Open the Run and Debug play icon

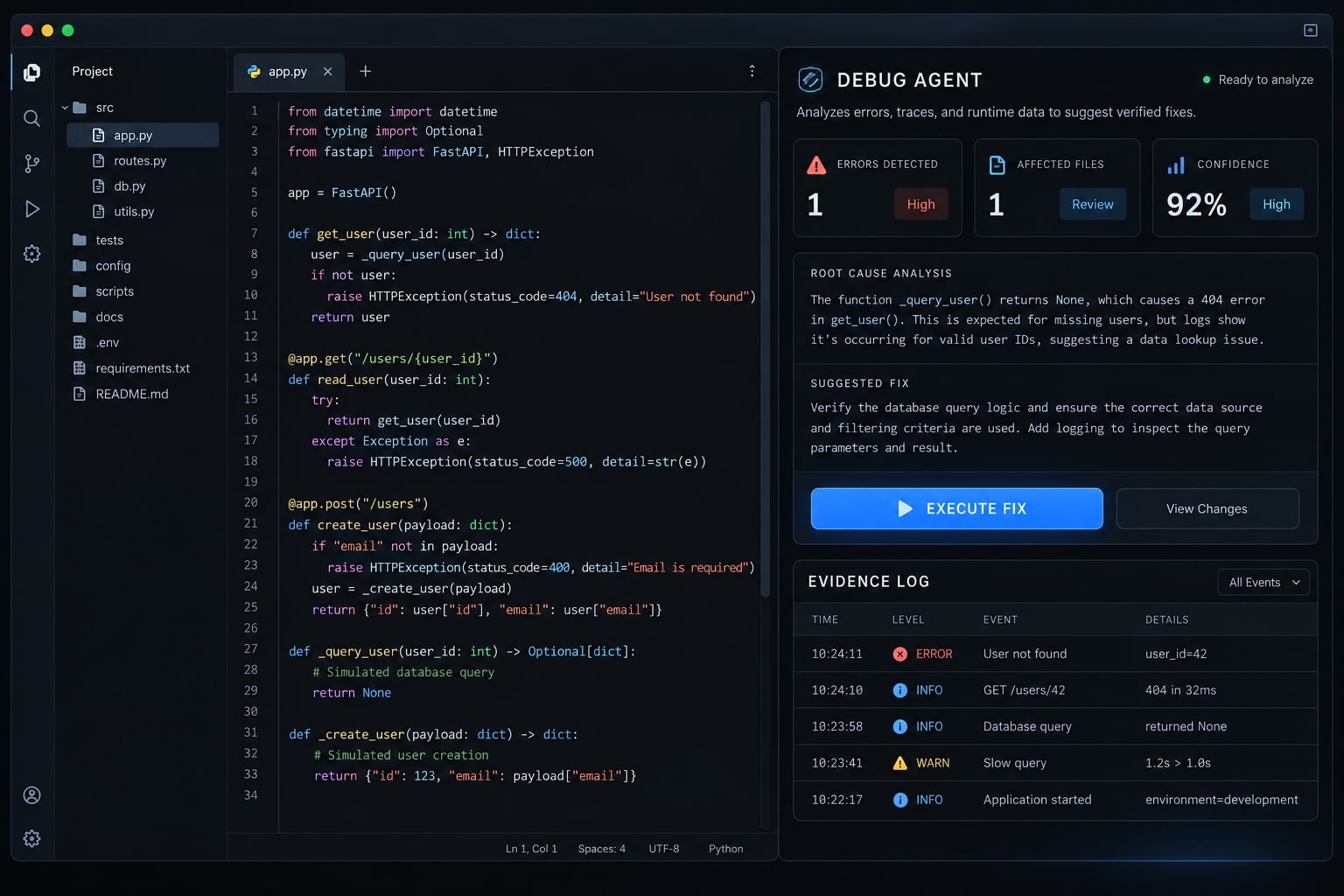tap(31, 209)
